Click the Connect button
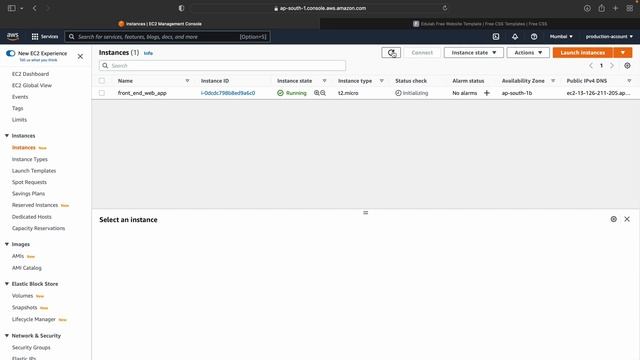Screen dimensions: 640x360 coord(422,53)
